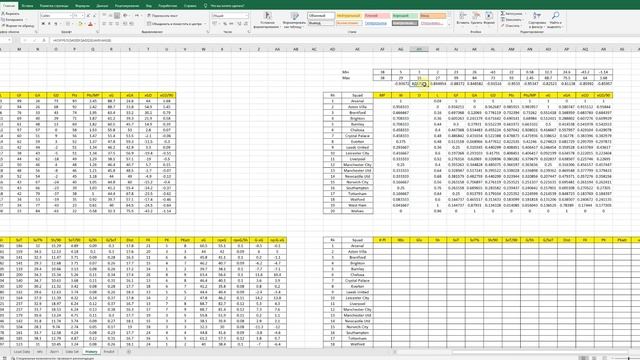Viewport: 640px width, 360px height.
Task: Open Conditional Formatting (Условное форматирование)
Action: point(267,20)
